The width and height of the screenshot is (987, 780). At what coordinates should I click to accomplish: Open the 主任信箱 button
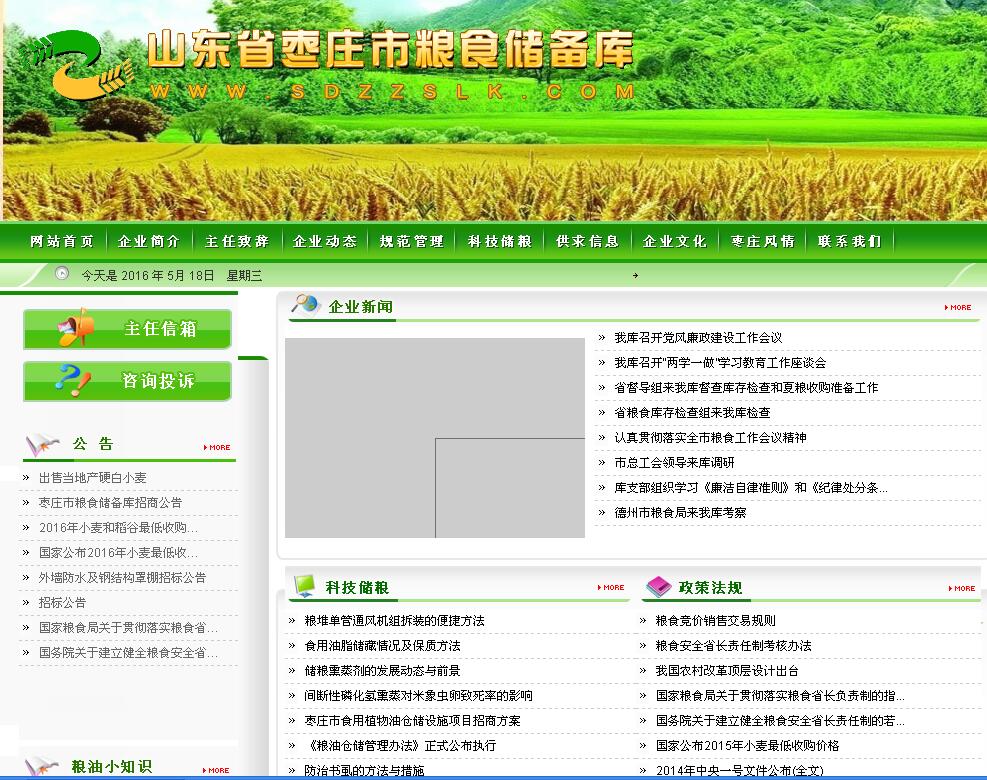click(x=127, y=329)
